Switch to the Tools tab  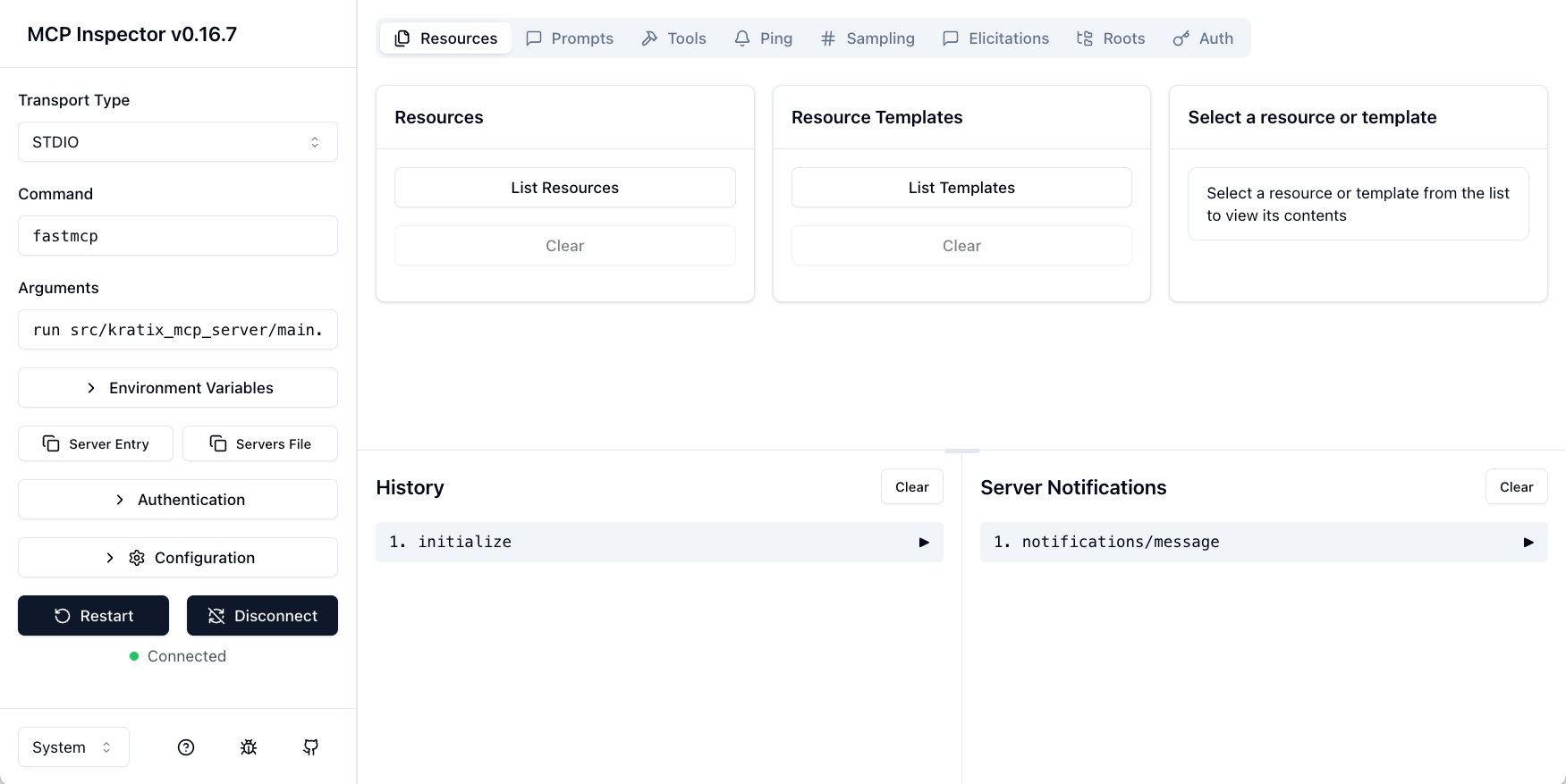click(x=674, y=38)
